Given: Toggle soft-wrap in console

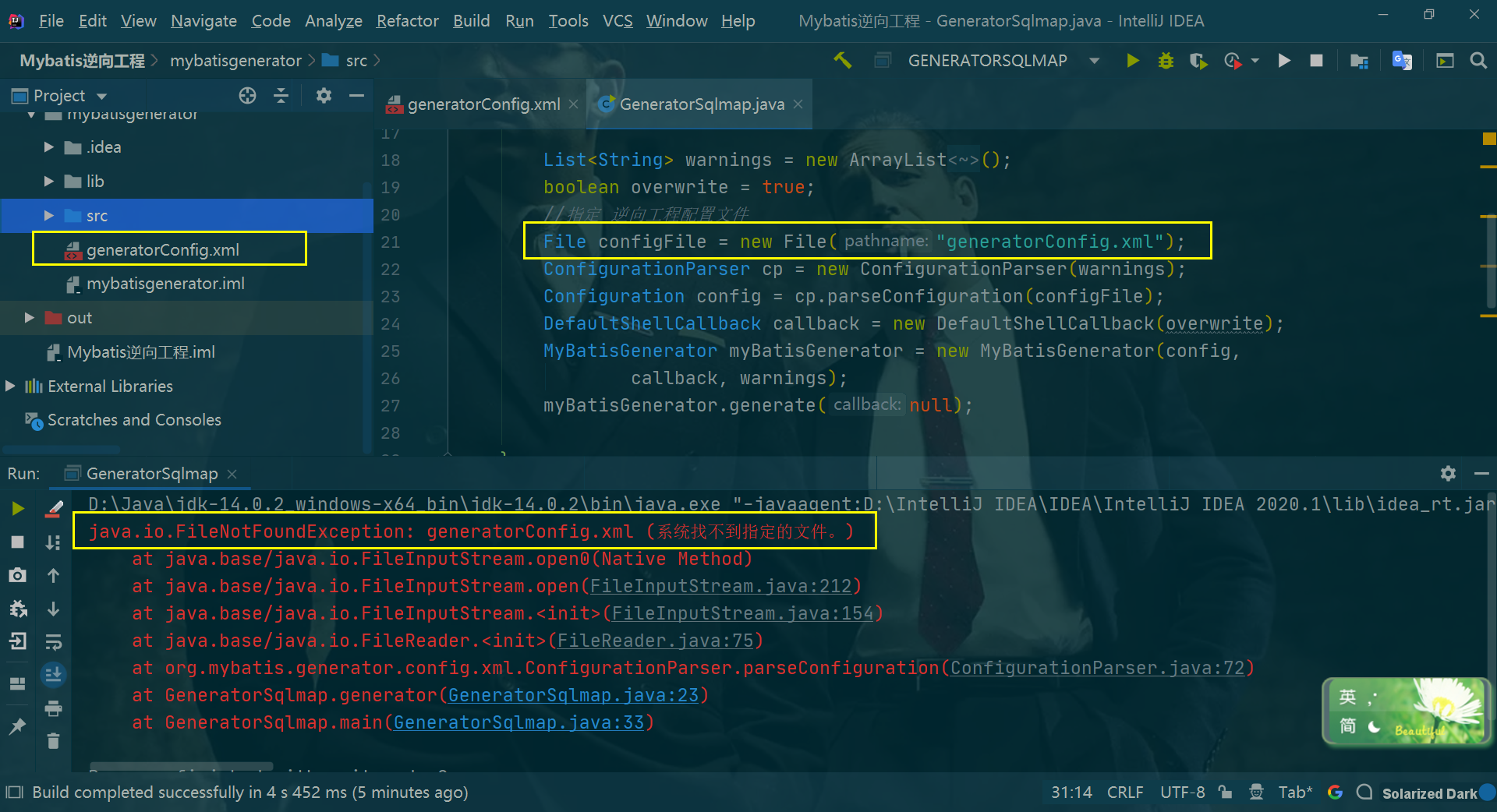Looking at the screenshot, I should (x=53, y=642).
